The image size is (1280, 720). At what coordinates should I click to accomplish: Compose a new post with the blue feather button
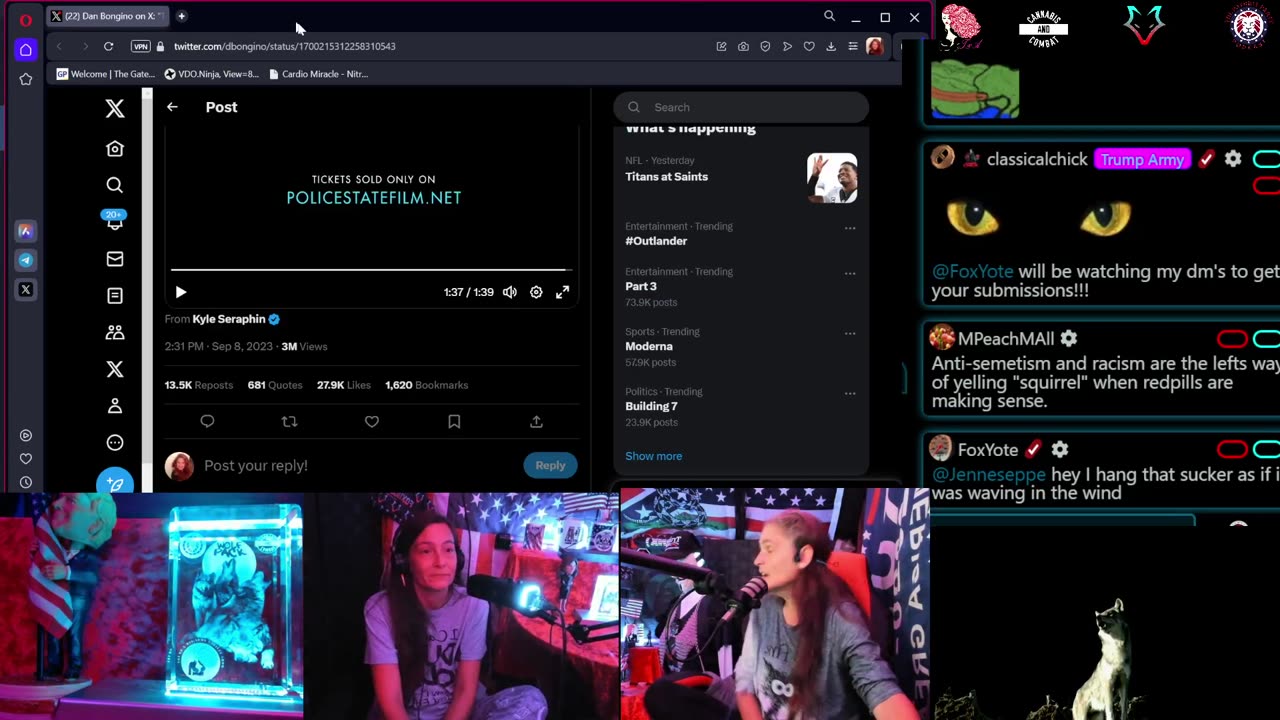115,482
